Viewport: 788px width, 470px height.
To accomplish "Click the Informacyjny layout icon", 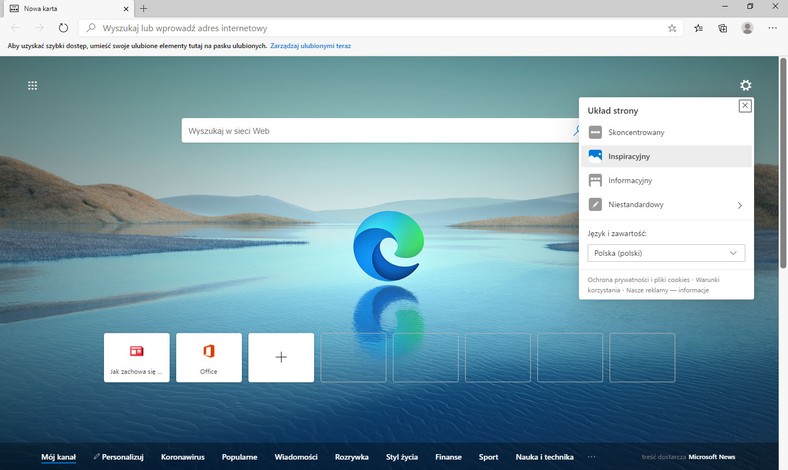I will (x=595, y=180).
